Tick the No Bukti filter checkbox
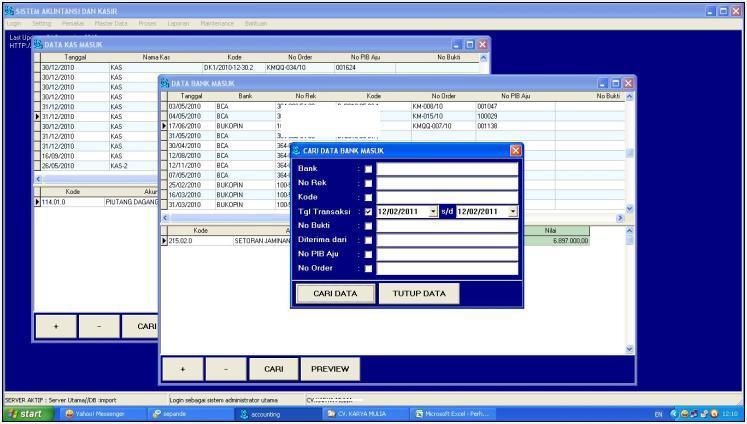This screenshot has height=424, width=747. [x=368, y=227]
